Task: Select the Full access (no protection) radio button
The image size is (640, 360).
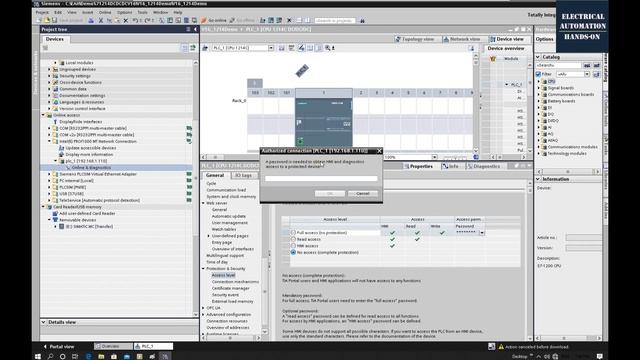Action: click(x=293, y=233)
